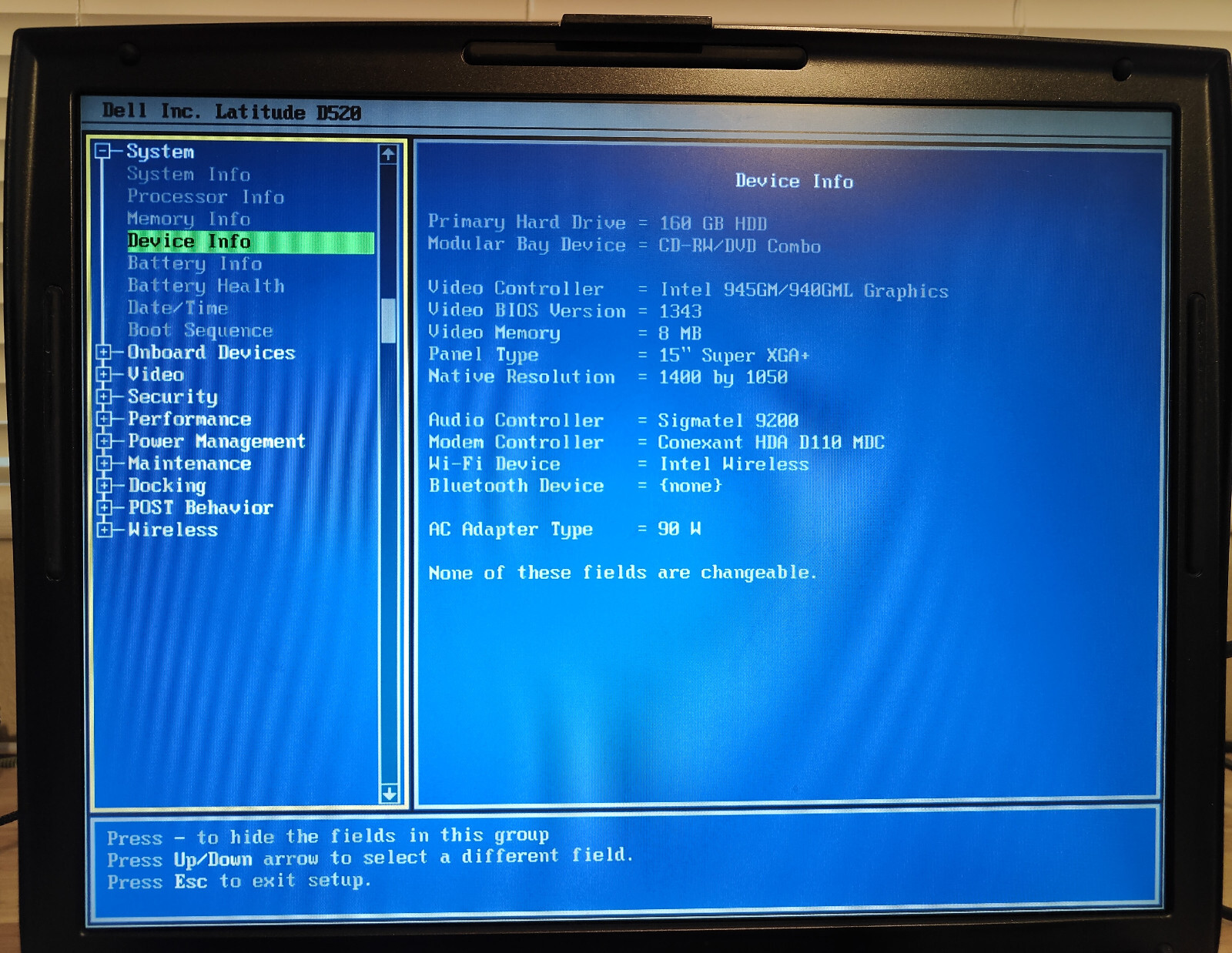The width and height of the screenshot is (1232, 953).
Task: Click the '15" Super XGA+' panel value
Action: coord(735,356)
